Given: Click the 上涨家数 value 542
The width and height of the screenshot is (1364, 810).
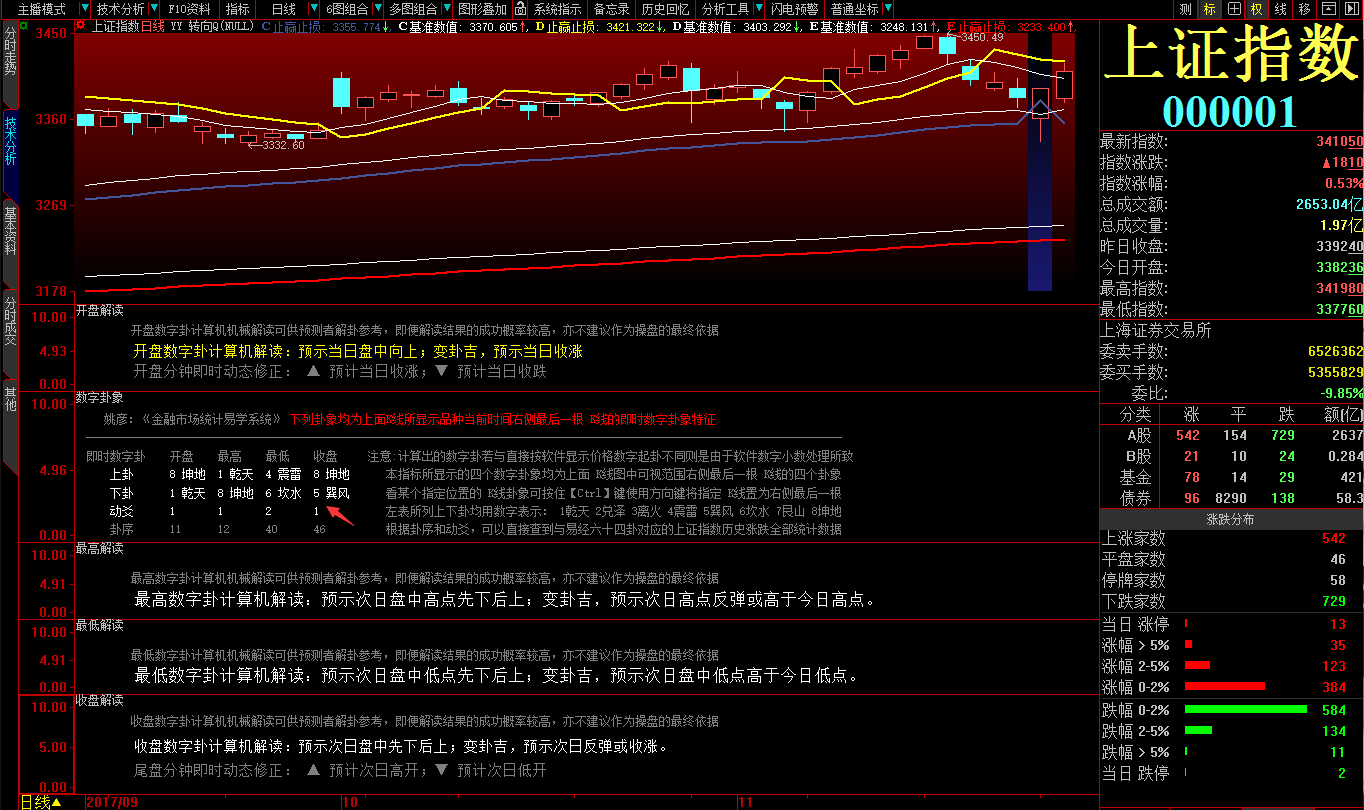Looking at the screenshot, I should click(x=1334, y=539).
